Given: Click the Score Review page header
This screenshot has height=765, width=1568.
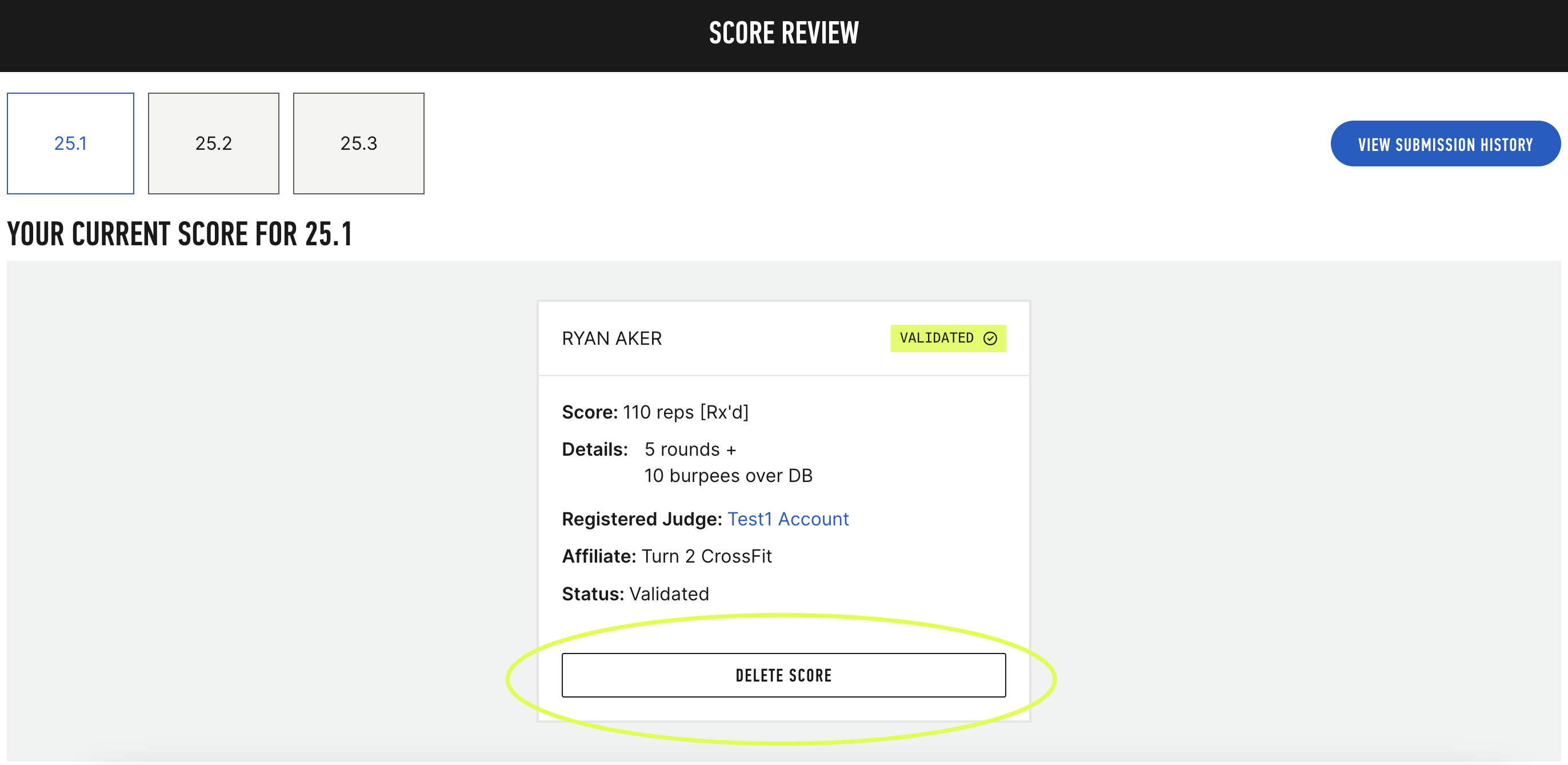Looking at the screenshot, I should point(783,34).
